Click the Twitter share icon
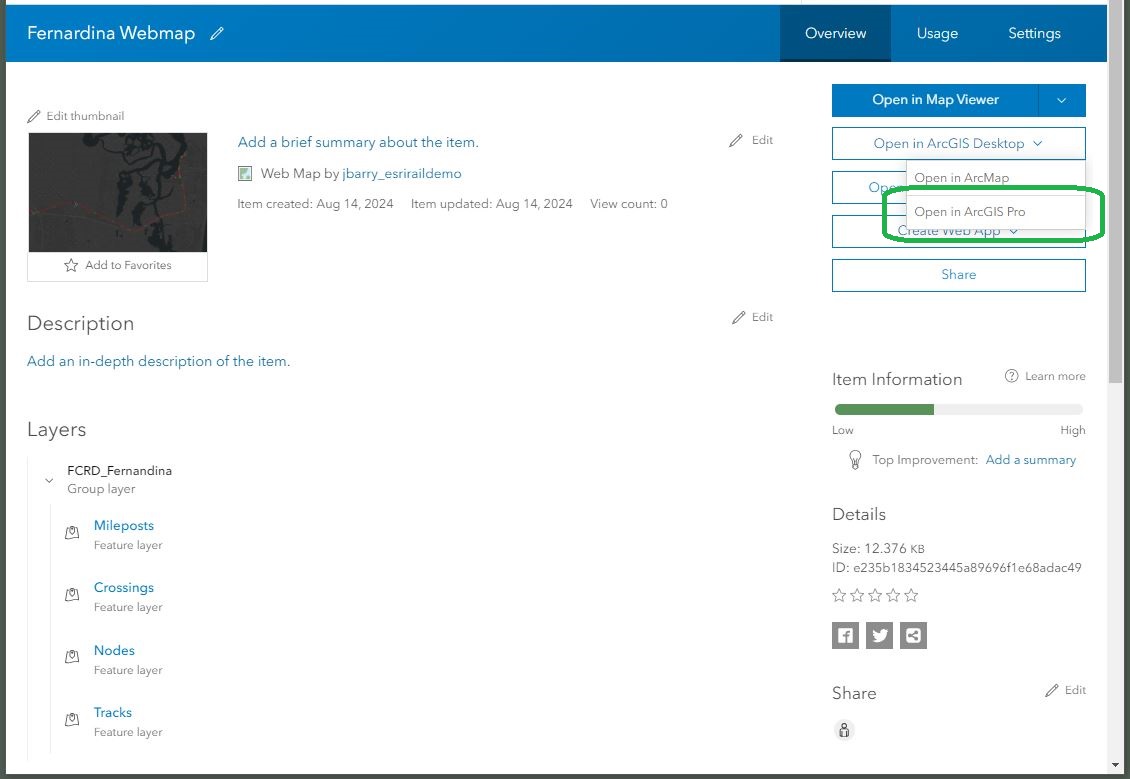The width and height of the screenshot is (1130, 779). [879, 636]
